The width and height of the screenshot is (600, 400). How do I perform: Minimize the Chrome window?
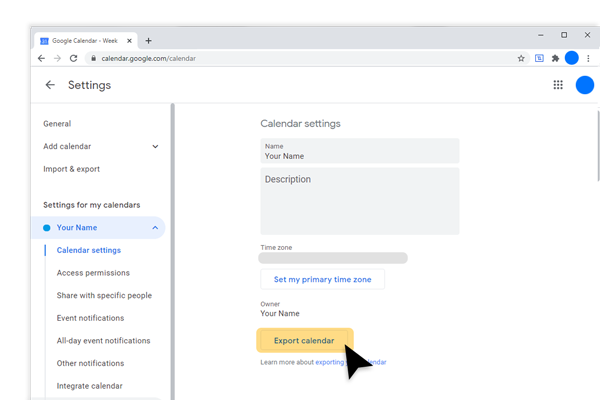(x=541, y=35)
